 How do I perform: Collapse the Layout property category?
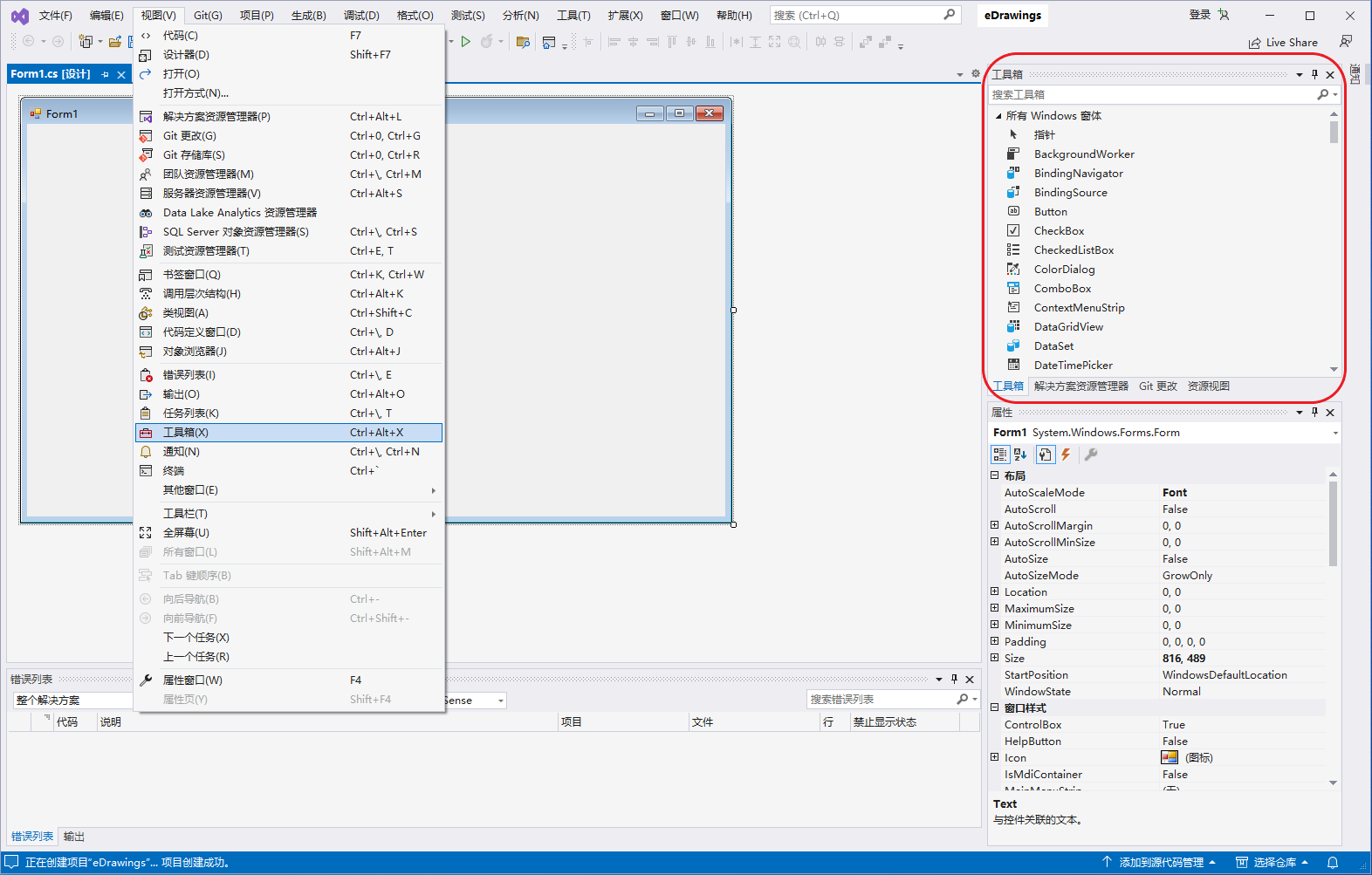pos(994,475)
